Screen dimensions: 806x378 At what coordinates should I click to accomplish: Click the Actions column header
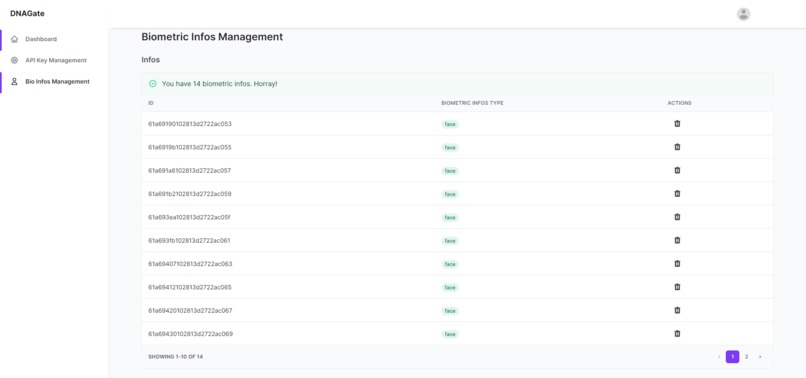(680, 103)
